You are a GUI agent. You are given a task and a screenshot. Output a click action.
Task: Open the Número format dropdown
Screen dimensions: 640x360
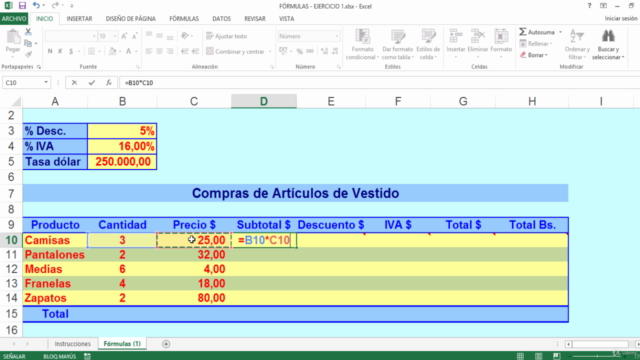tap(337, 36)
